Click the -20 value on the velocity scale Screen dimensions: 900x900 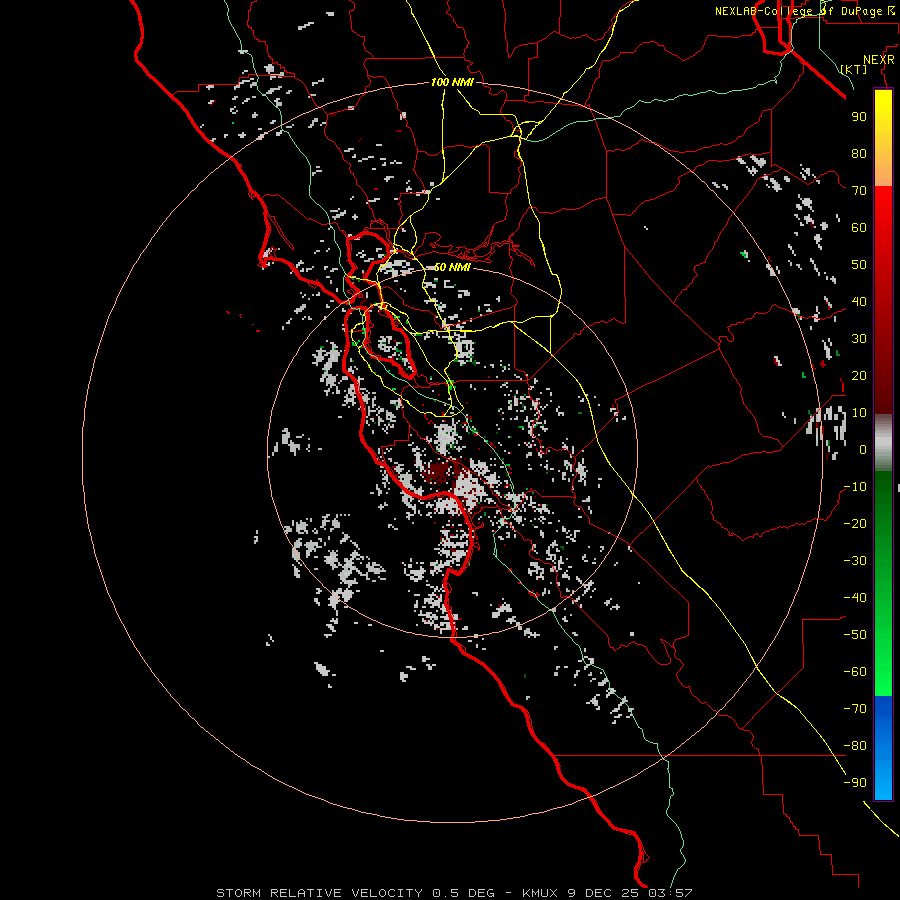pyautogui.click(x=855, y=523)
